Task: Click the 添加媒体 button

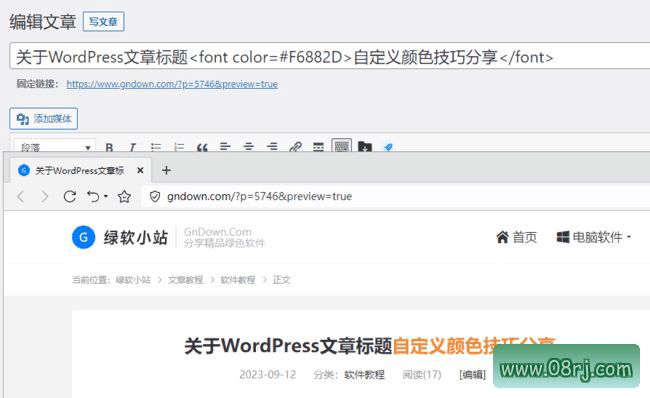Action: (44, 119)
